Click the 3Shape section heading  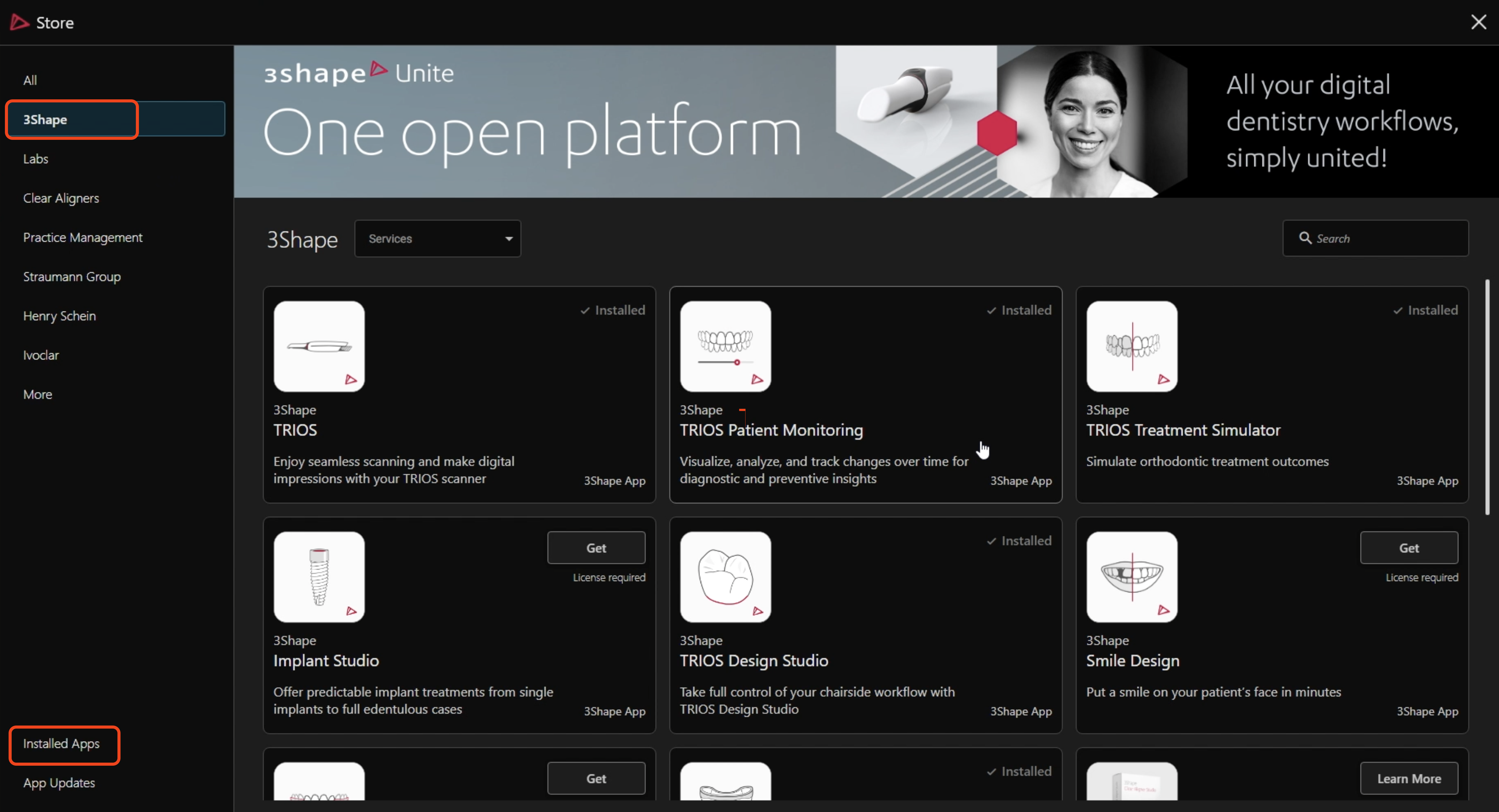[302, 239]
